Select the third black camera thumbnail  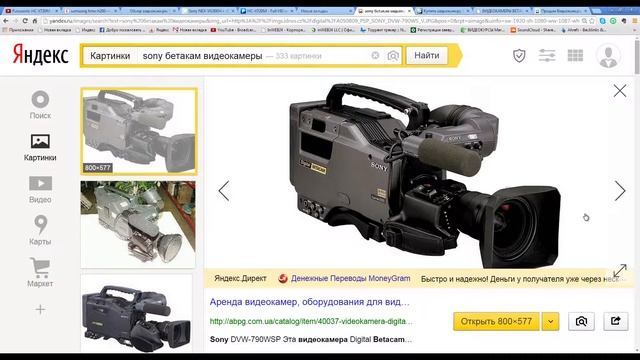[x=137, y=313]
